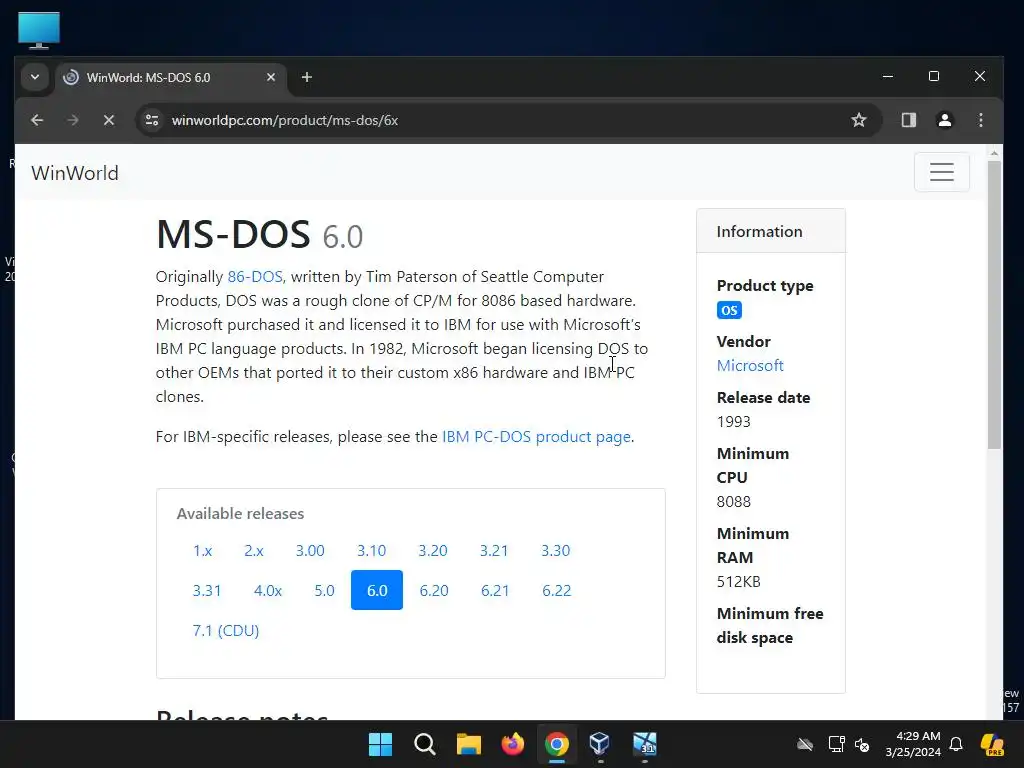1024x768 pixels.
Task: Click the Release date value 1993
Action: tap(733, 422)
